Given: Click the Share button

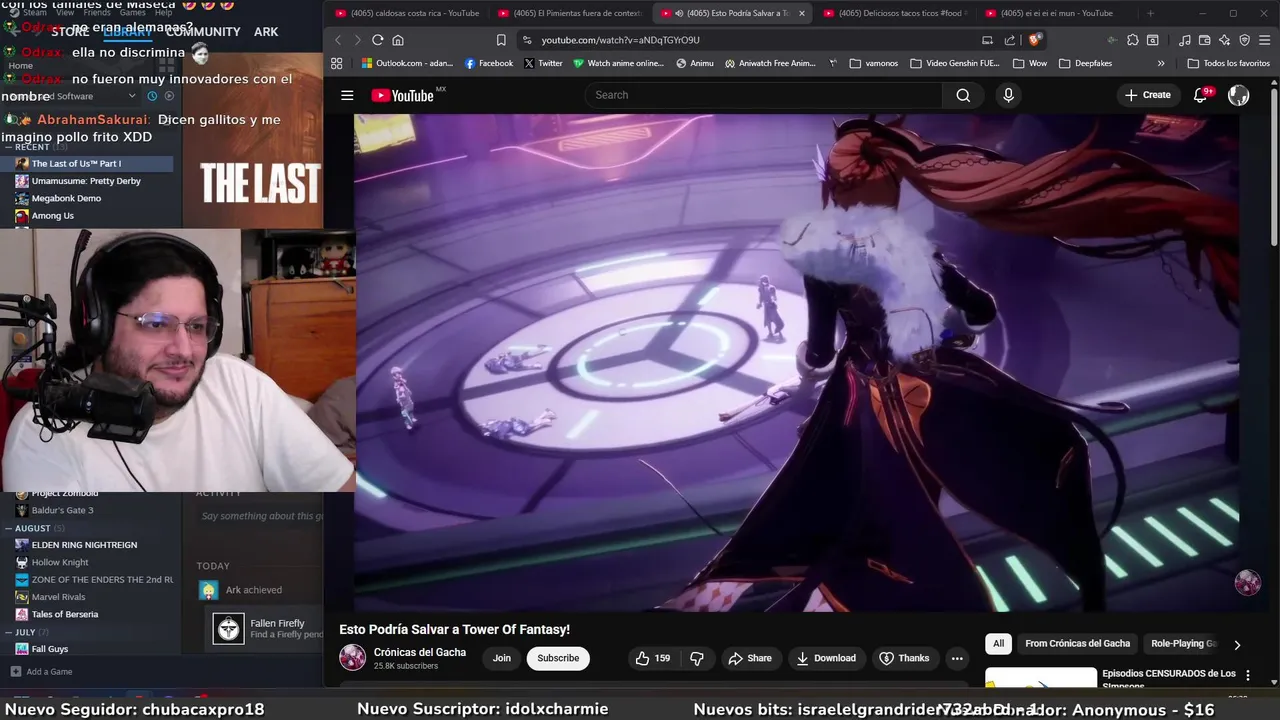Looking at the screenshot, I should [x=750, y=658].
